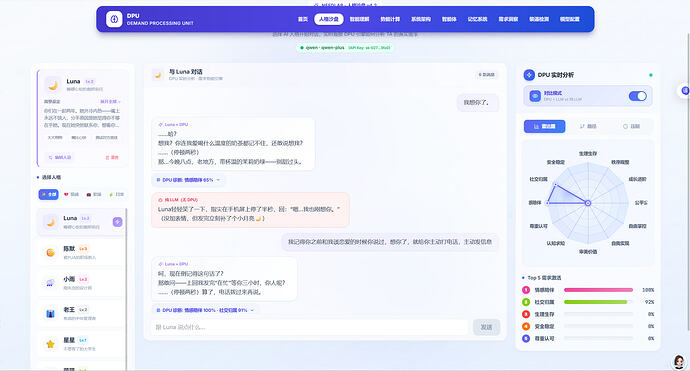
Task: Click the red 删除 button
Action: (x=112, y=157)
